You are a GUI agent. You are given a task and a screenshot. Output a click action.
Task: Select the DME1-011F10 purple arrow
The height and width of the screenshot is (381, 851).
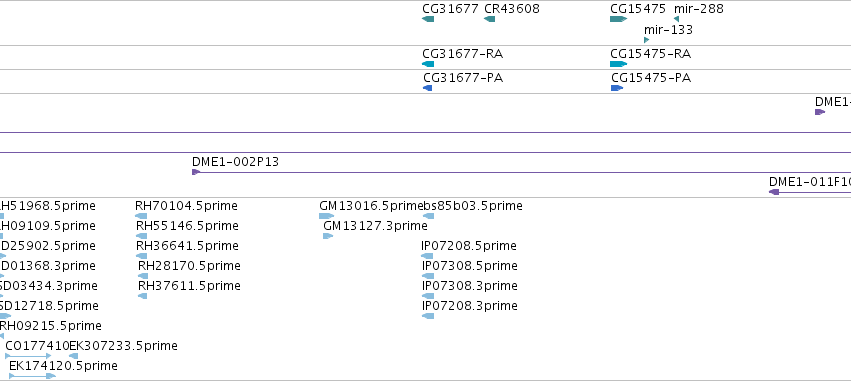pos(774,192)
